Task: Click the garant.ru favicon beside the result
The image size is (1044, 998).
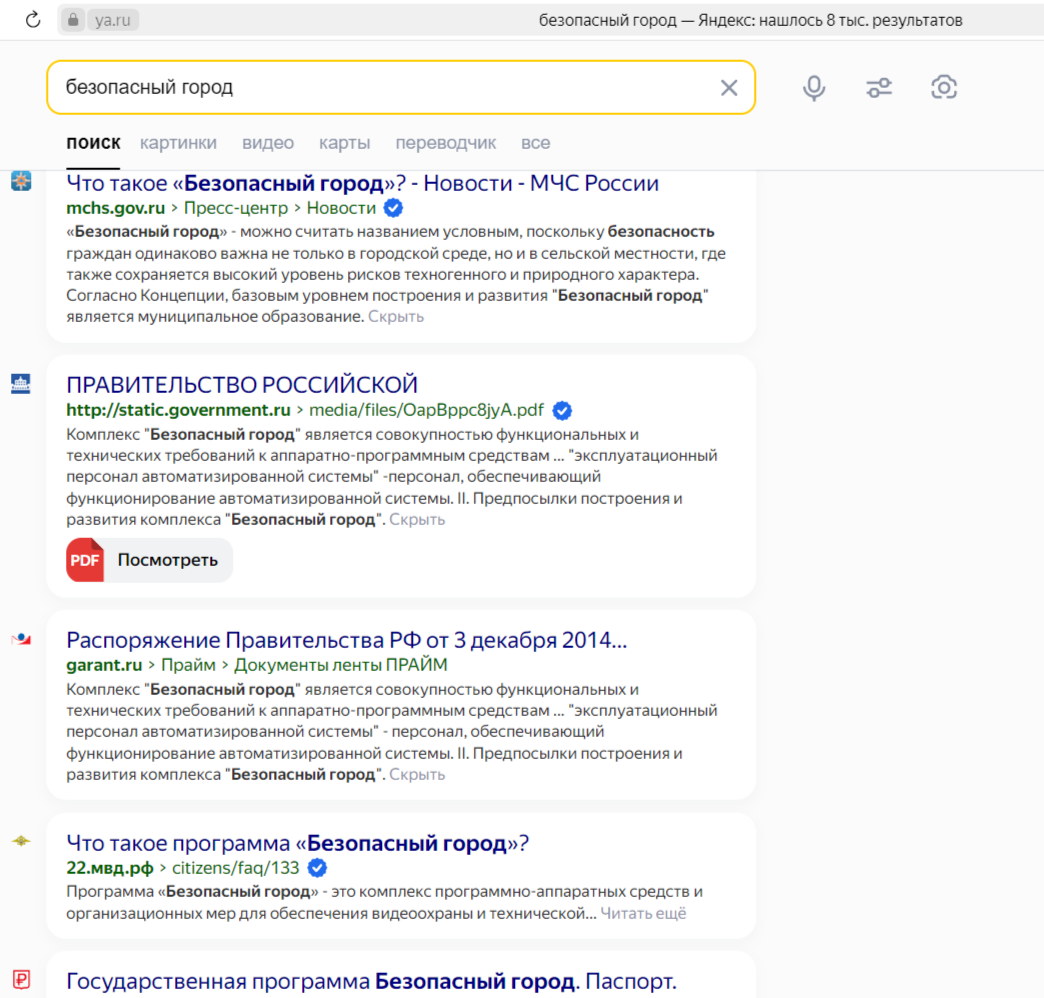Action: tap(21, 639)
